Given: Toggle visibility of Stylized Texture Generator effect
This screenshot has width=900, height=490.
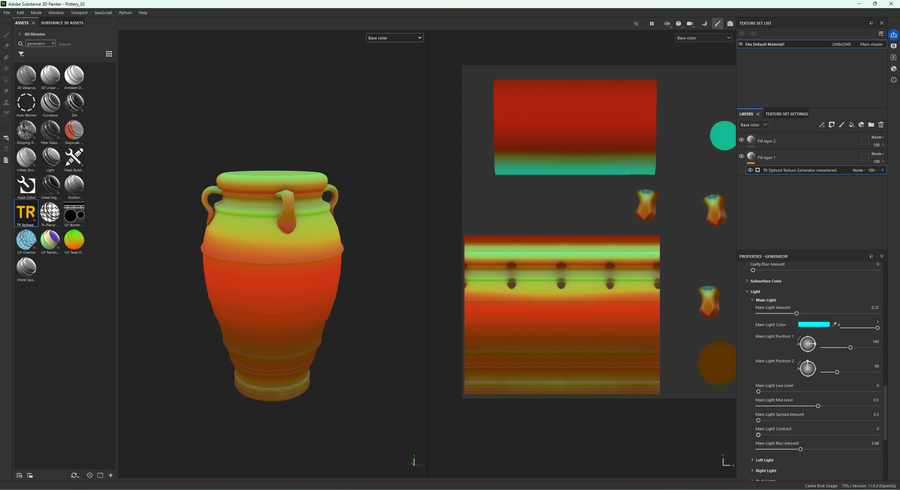Looking at the screenshot, I should coord(750,170).
